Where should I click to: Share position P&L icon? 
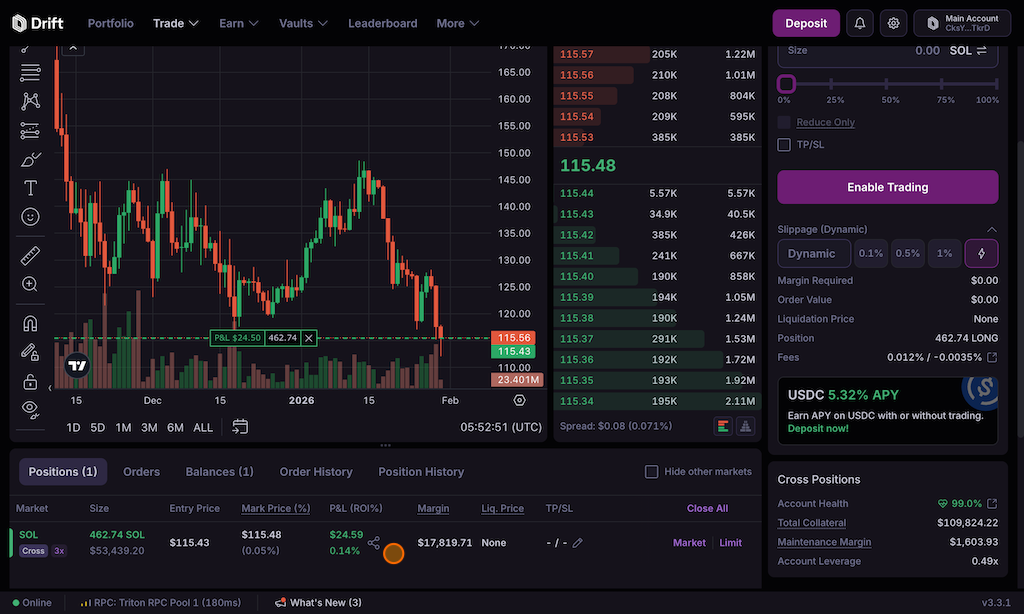[x=374, y=543]
